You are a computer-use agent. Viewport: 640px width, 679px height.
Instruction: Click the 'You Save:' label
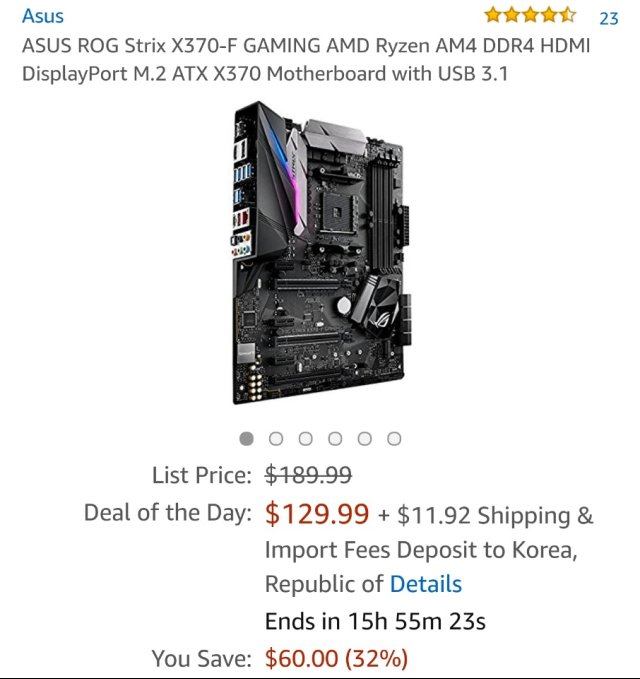coord(201,658)
